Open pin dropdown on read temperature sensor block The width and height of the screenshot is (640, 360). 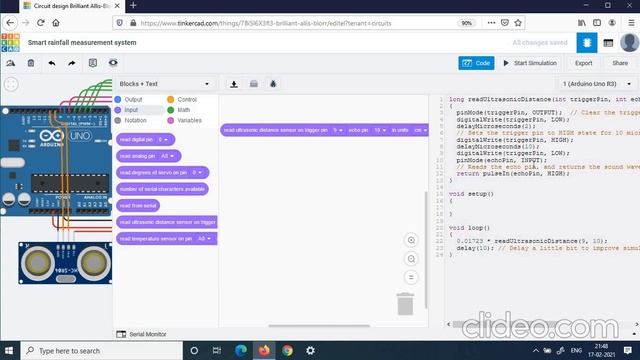tap(204, 239)
